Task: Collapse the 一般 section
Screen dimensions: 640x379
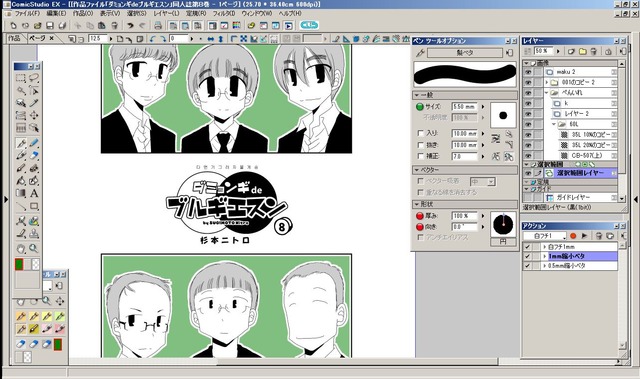Action: tap(417, 95)
